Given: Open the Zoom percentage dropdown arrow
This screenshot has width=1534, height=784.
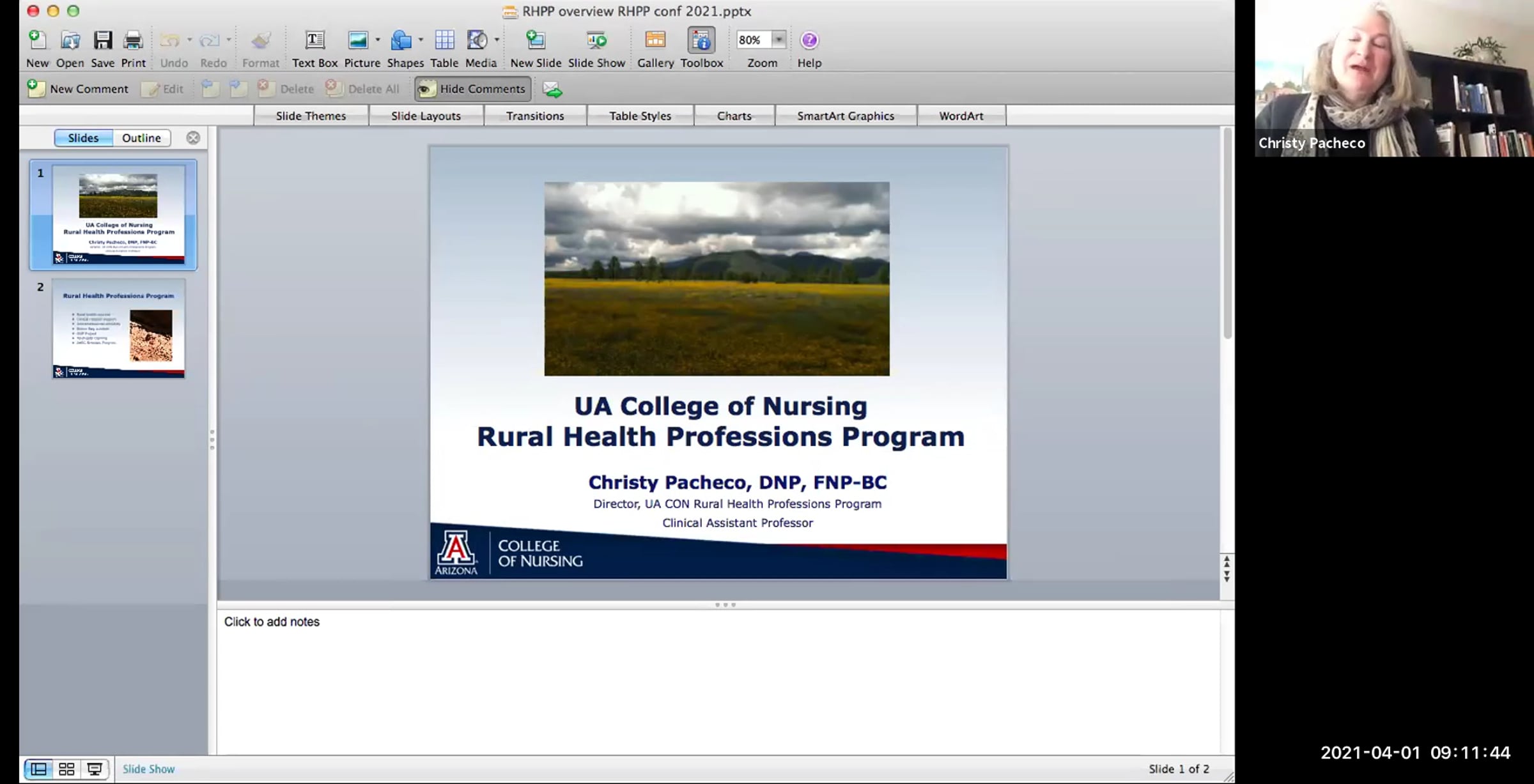Looking at the screenshot, I should point(779,40).
